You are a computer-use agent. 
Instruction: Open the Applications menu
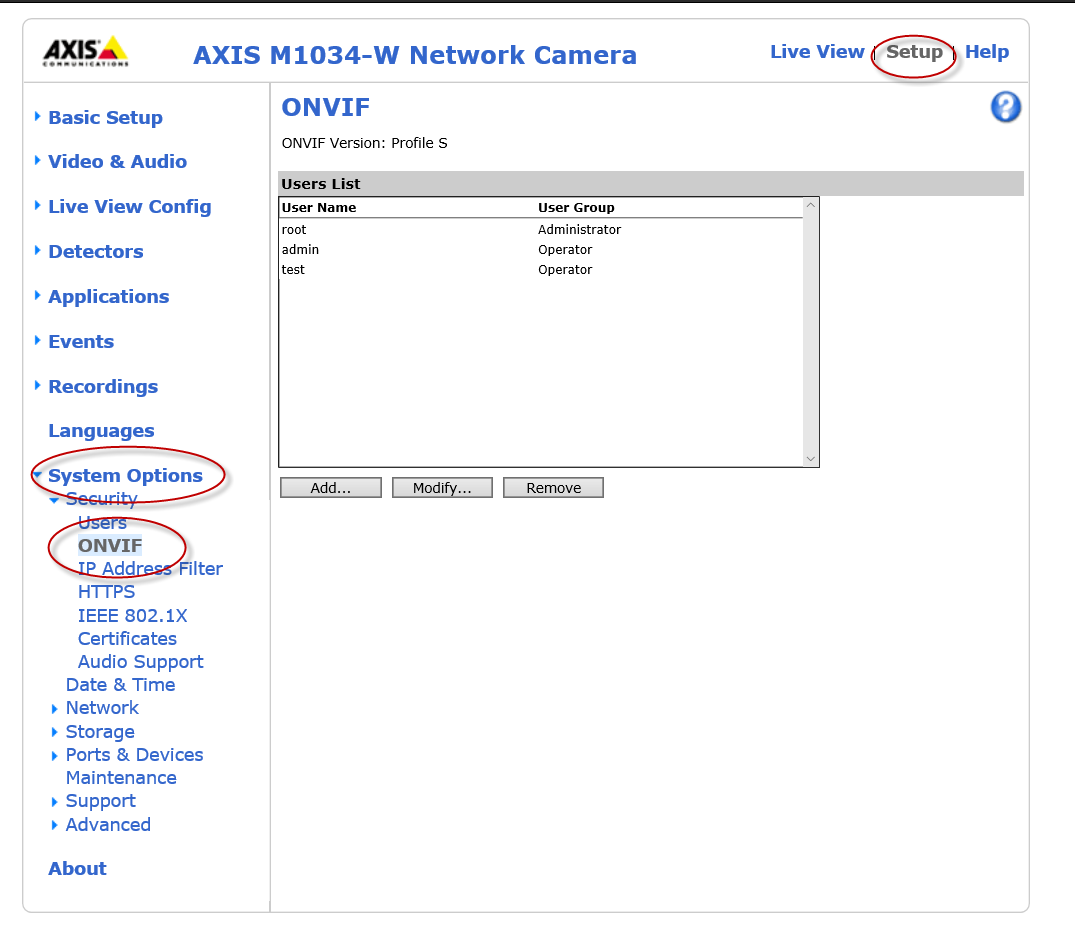(x=108, y=296)
